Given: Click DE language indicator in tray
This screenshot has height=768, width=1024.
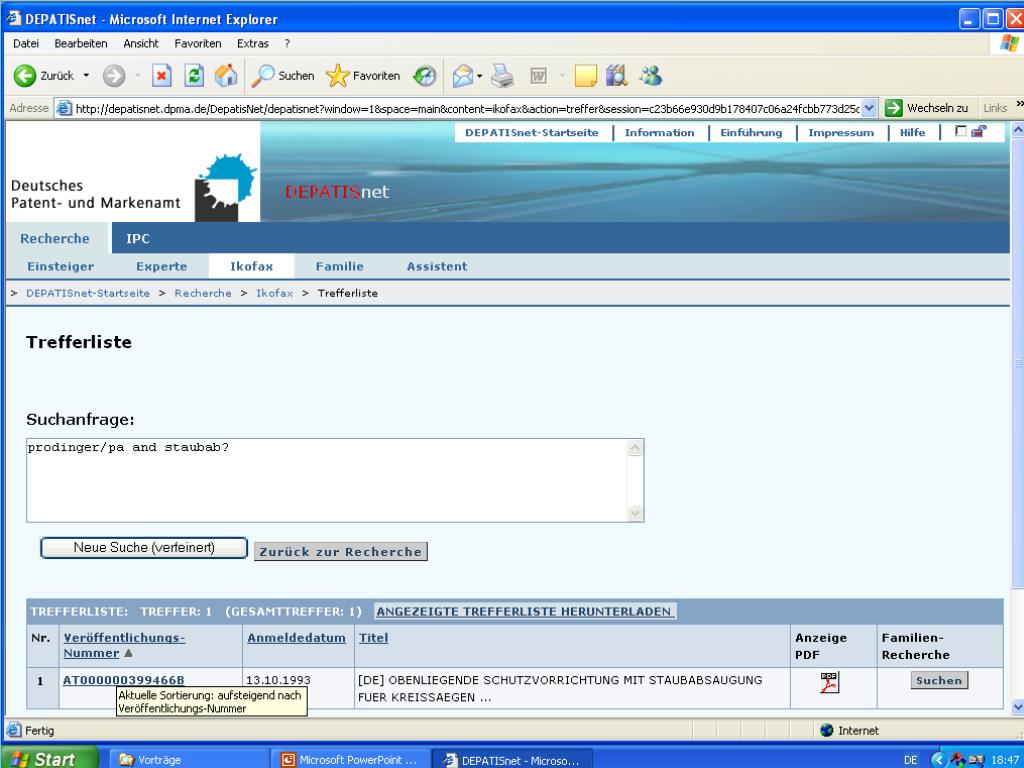Looking at the screenshot, I should [x=910, y=760].
